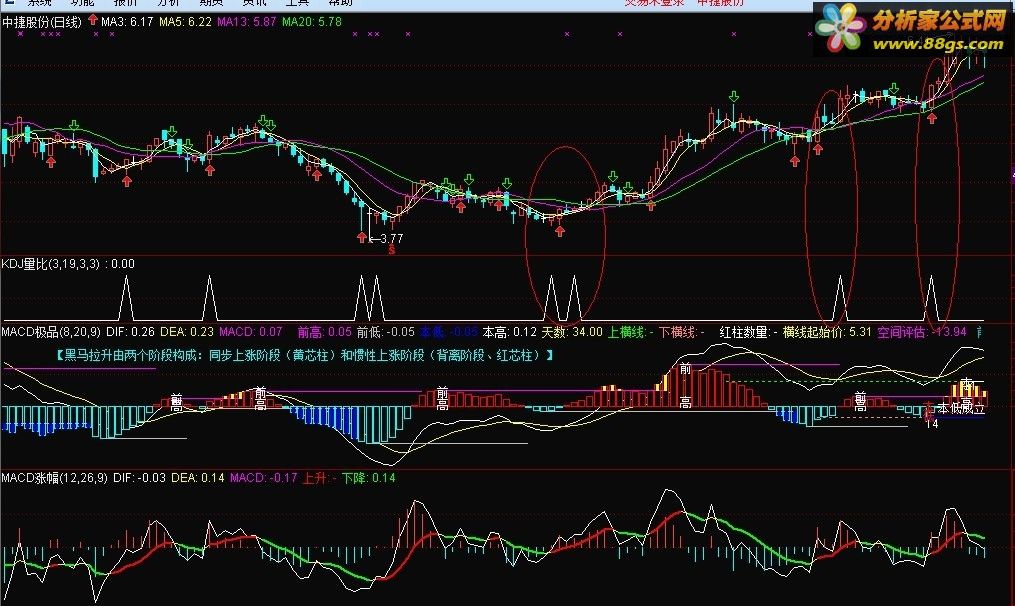Click the red 下横线 readout
The width and height of the screenshot is (1015, 606).
pyautogui.click(x=682, y=331)
